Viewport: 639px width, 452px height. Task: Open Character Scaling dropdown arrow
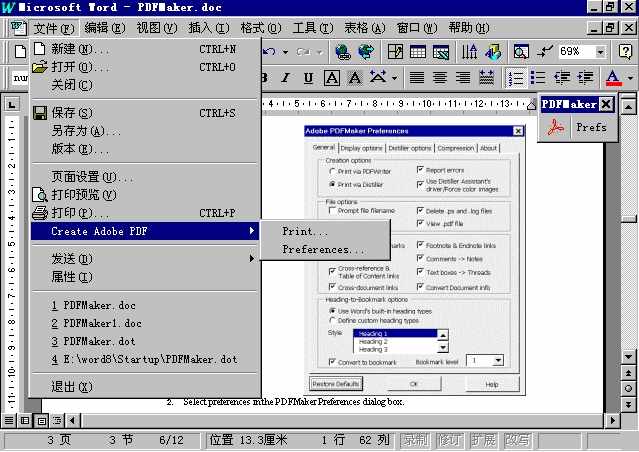(394, 77)
